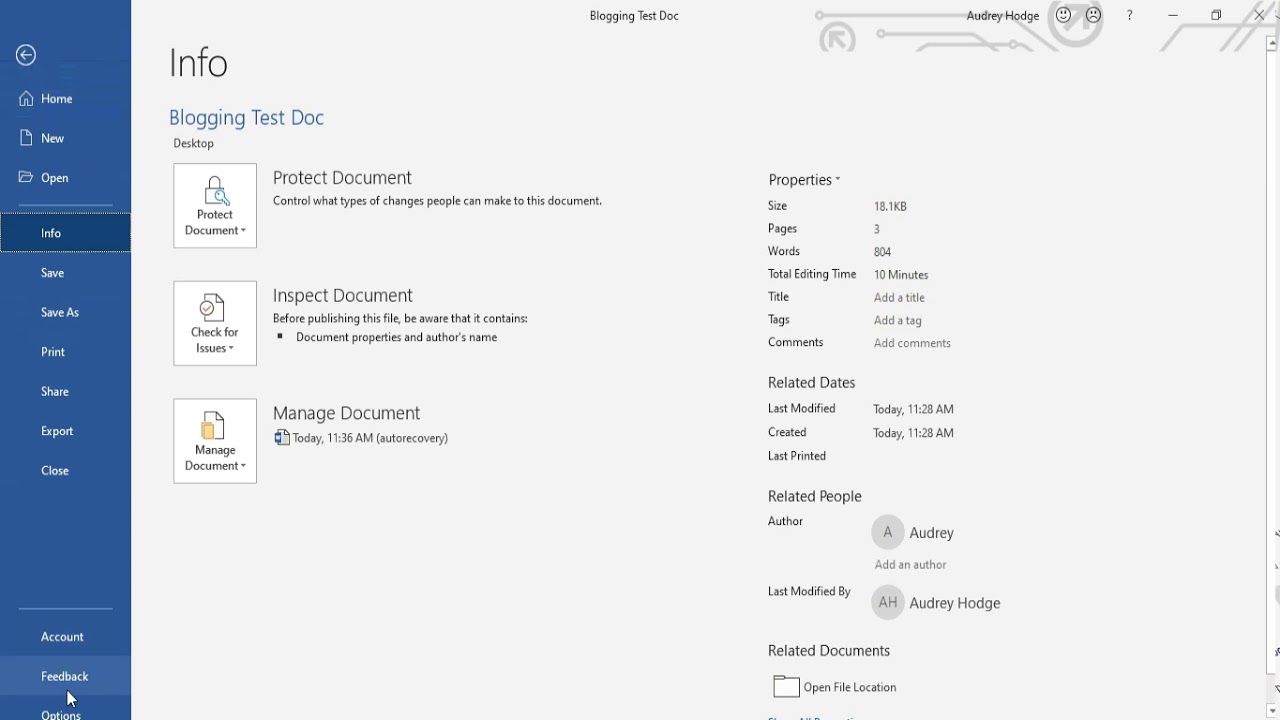Close the document via Close menu item
Image resolution: width=1280 pixels, height=720 pixels.
click(x=65, y=470)
